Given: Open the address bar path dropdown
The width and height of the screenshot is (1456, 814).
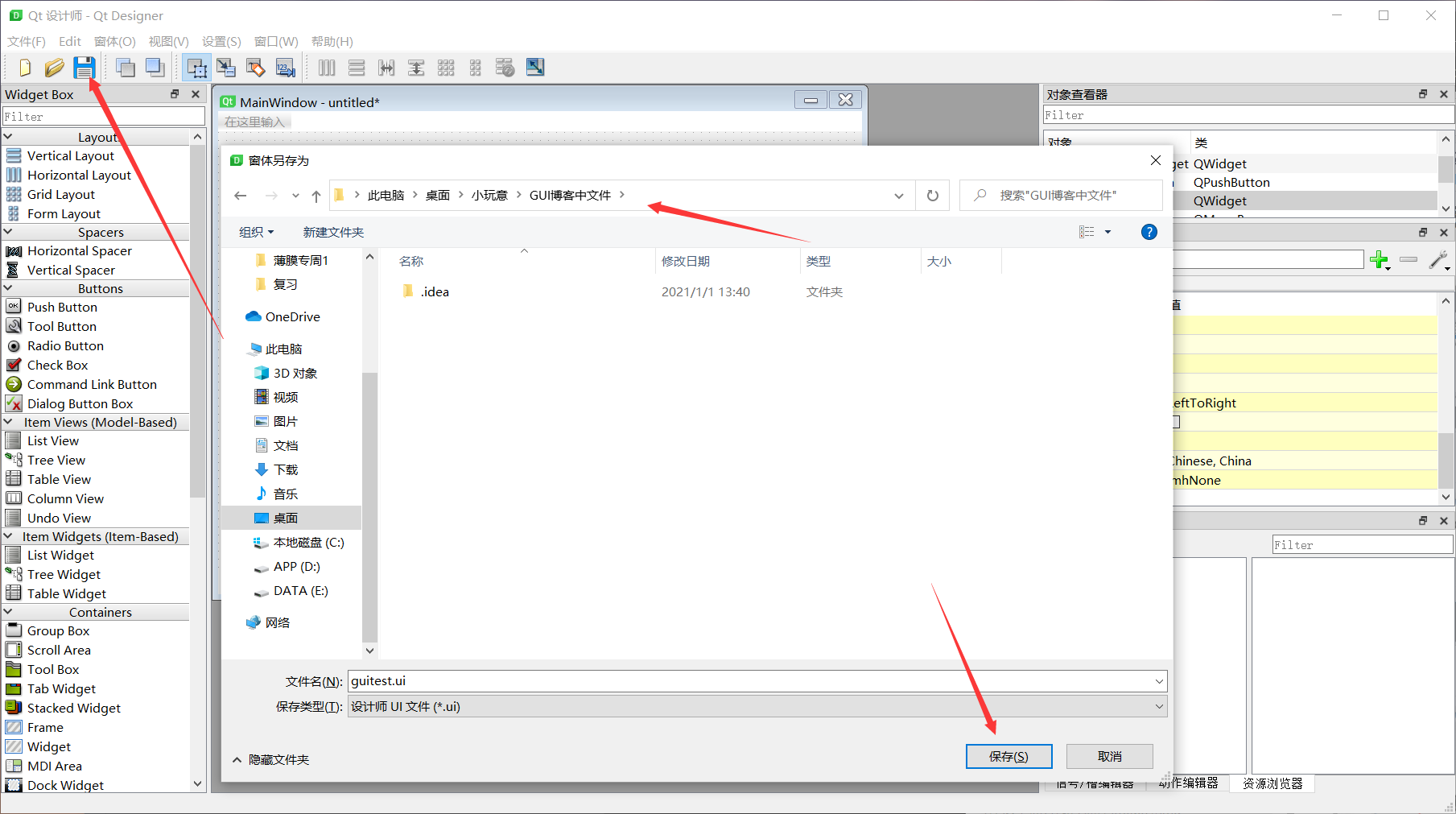Looking at the screenshot, I should click(898, 195).
